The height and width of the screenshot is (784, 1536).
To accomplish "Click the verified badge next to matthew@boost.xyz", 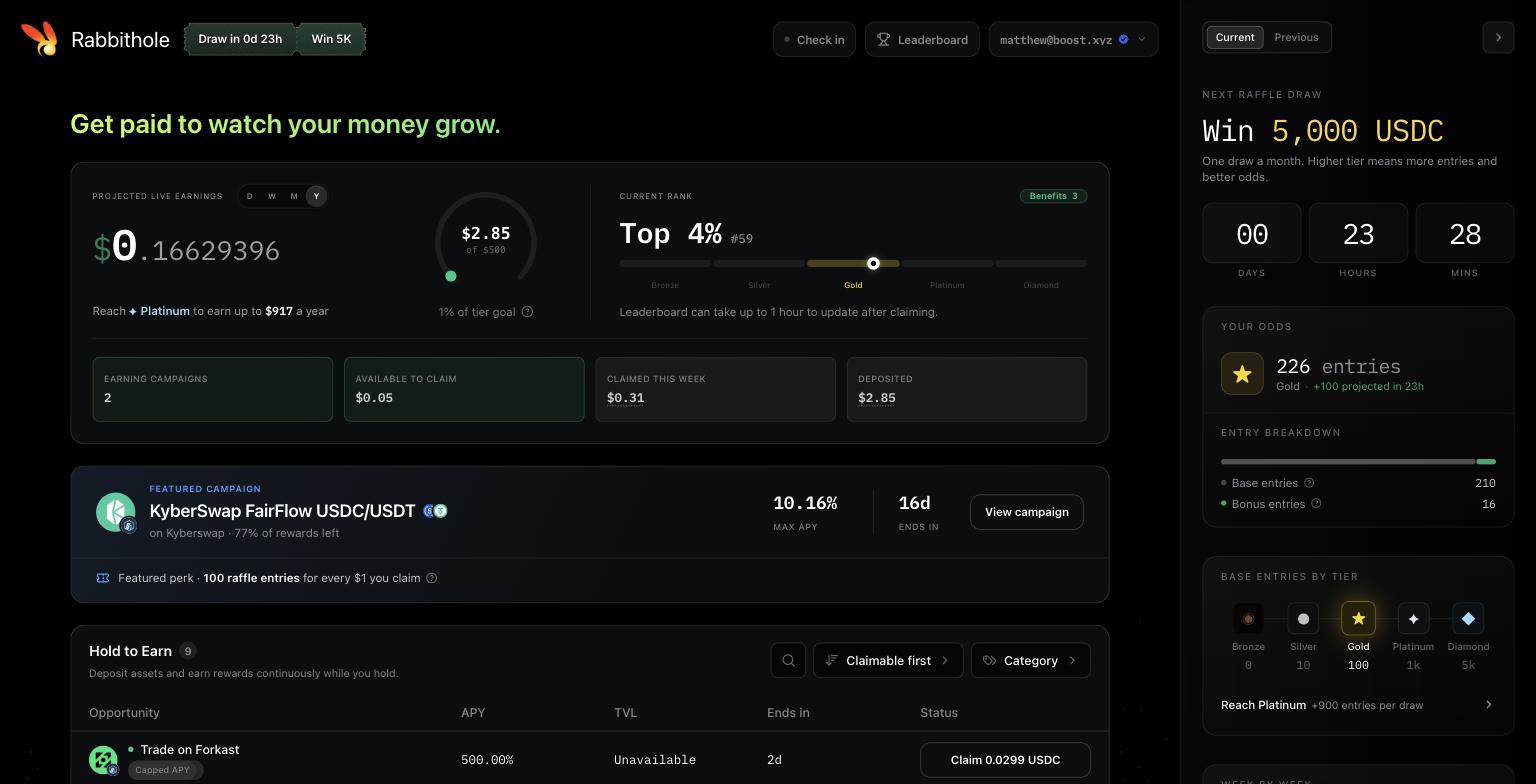I will coord(1123,40).
